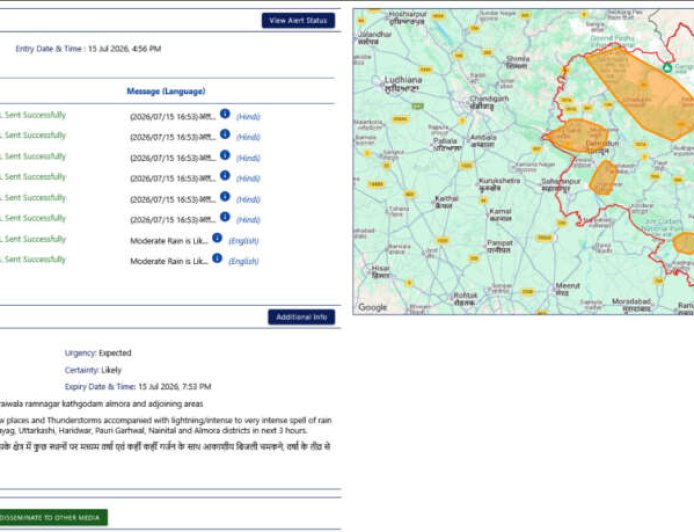Click Disseminate To Other Media button
The image size is (694, 532).
click(x=53, y=517)
